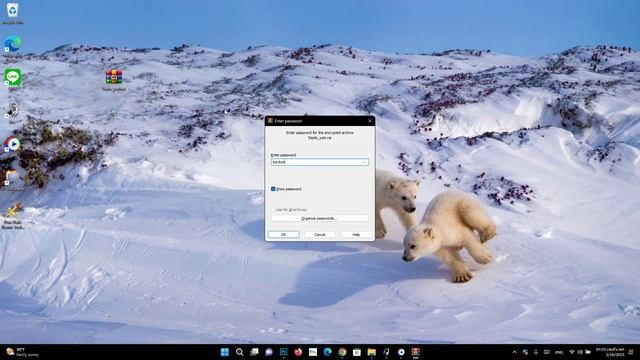640x360 pixels.
Task: Click inside the Enter password field
Action: (320, 162)
